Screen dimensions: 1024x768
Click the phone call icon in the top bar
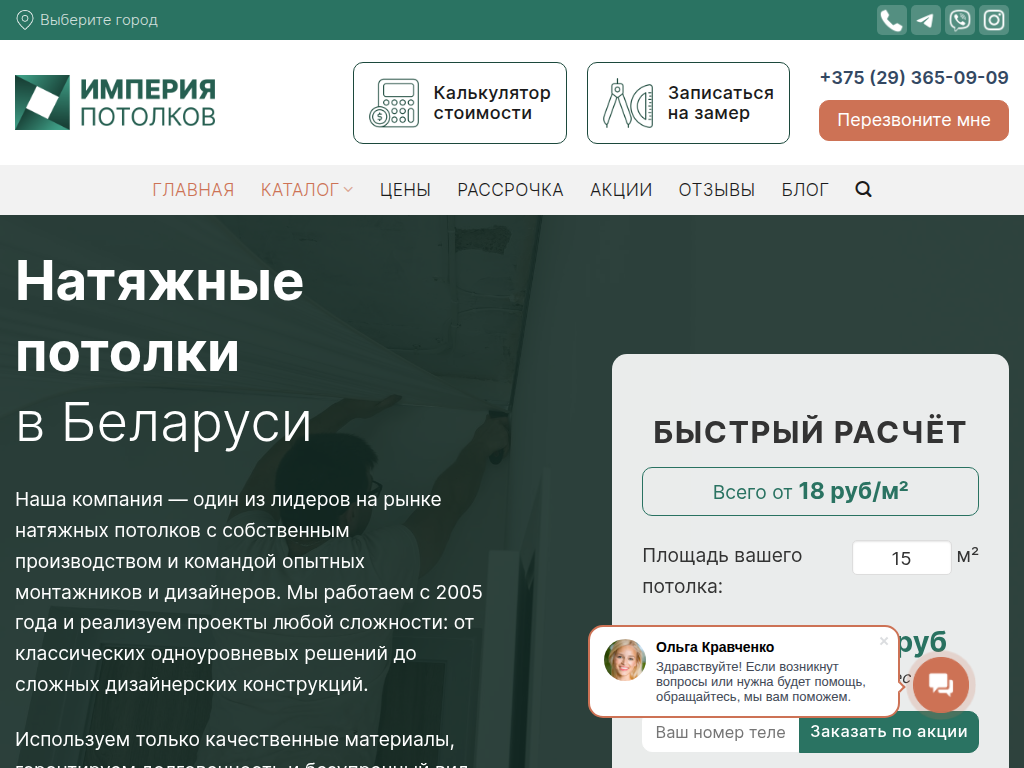click(891, 19)
